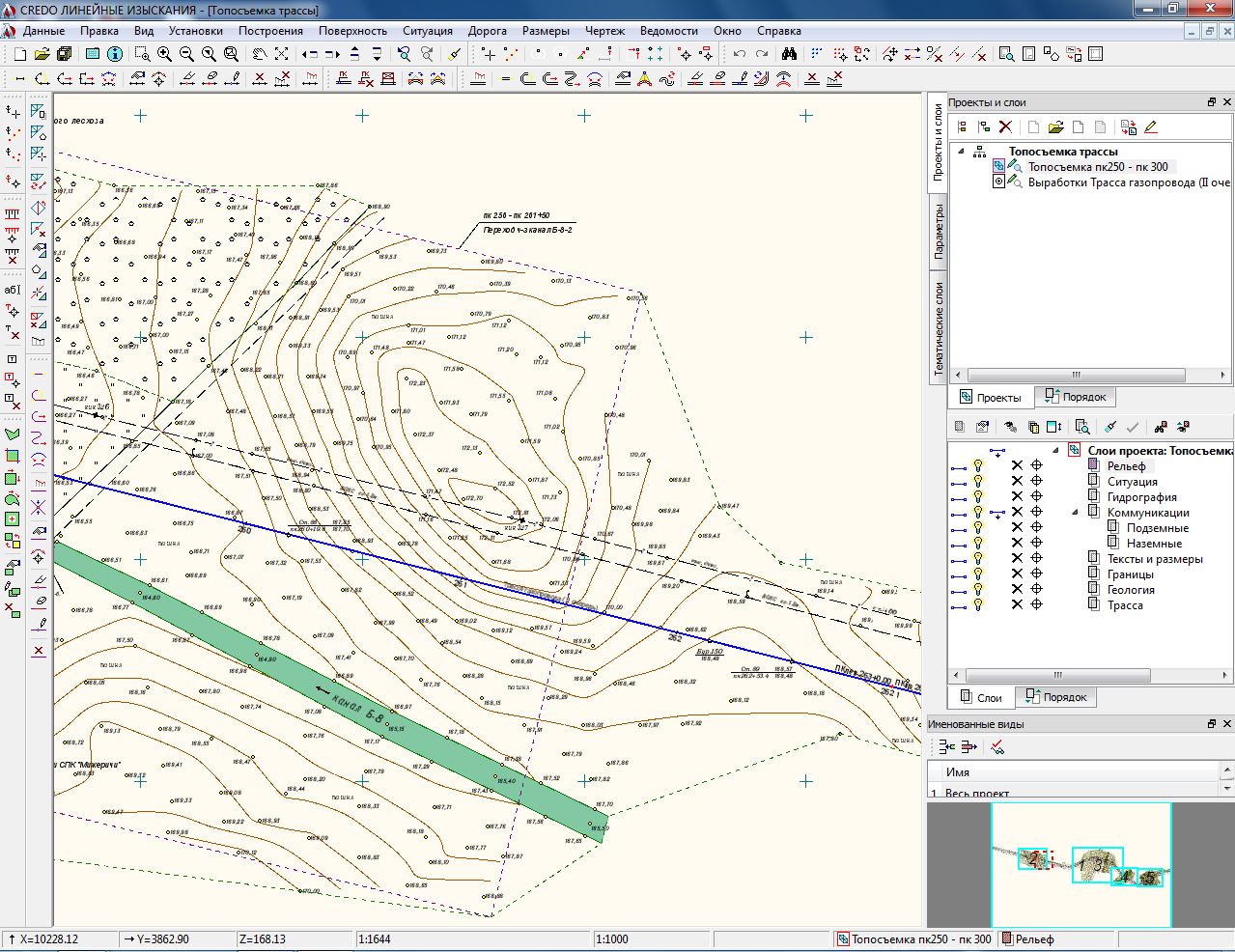Activate the Pan hand tool
The height and width of the screenshot is (952, 1235).
click(x=260, y=55)
